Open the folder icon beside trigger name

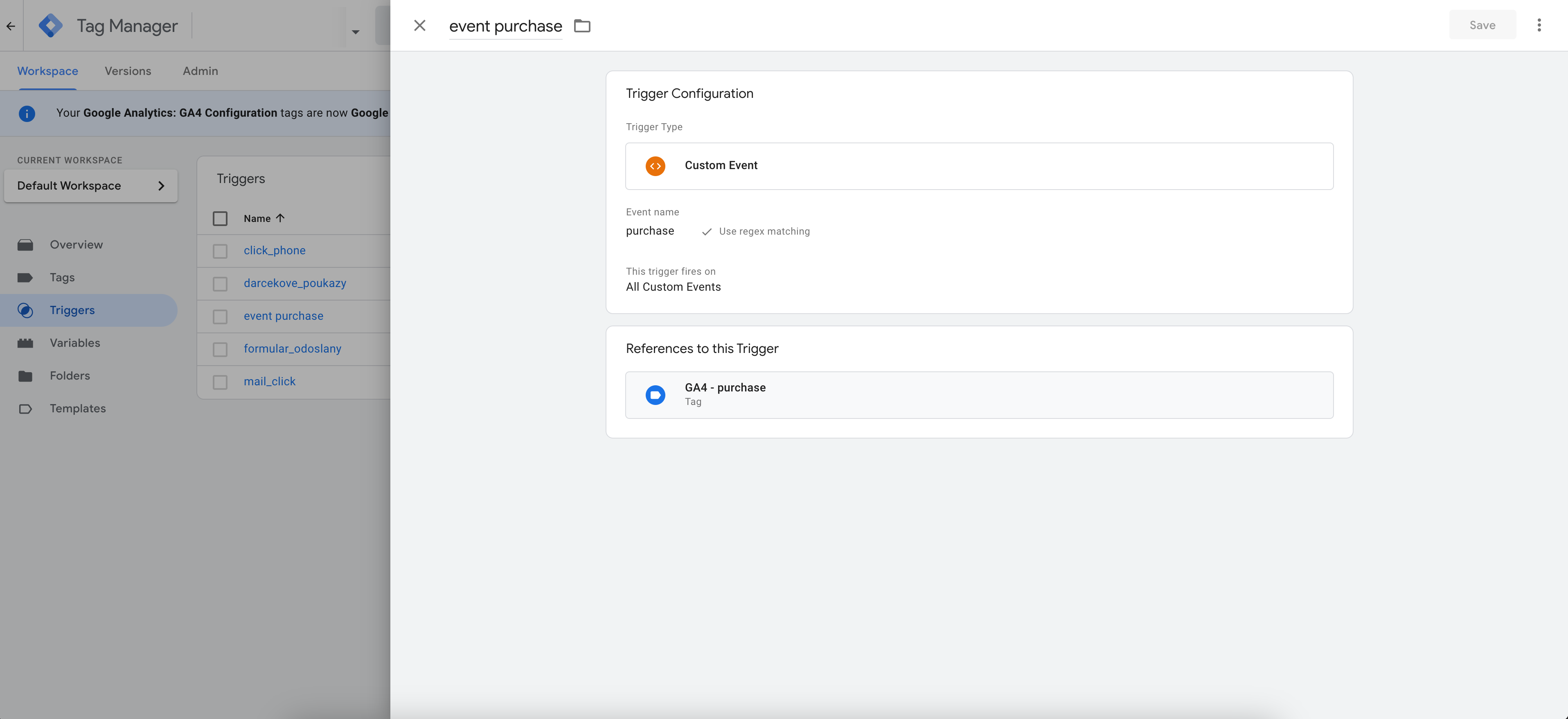pos(582,26)
